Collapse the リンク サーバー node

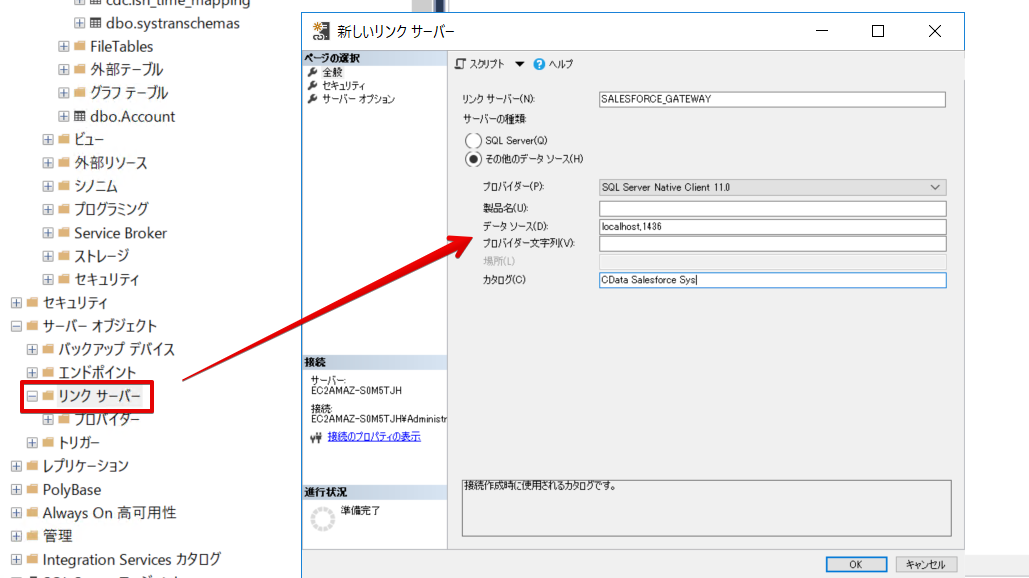pos(32,396)
